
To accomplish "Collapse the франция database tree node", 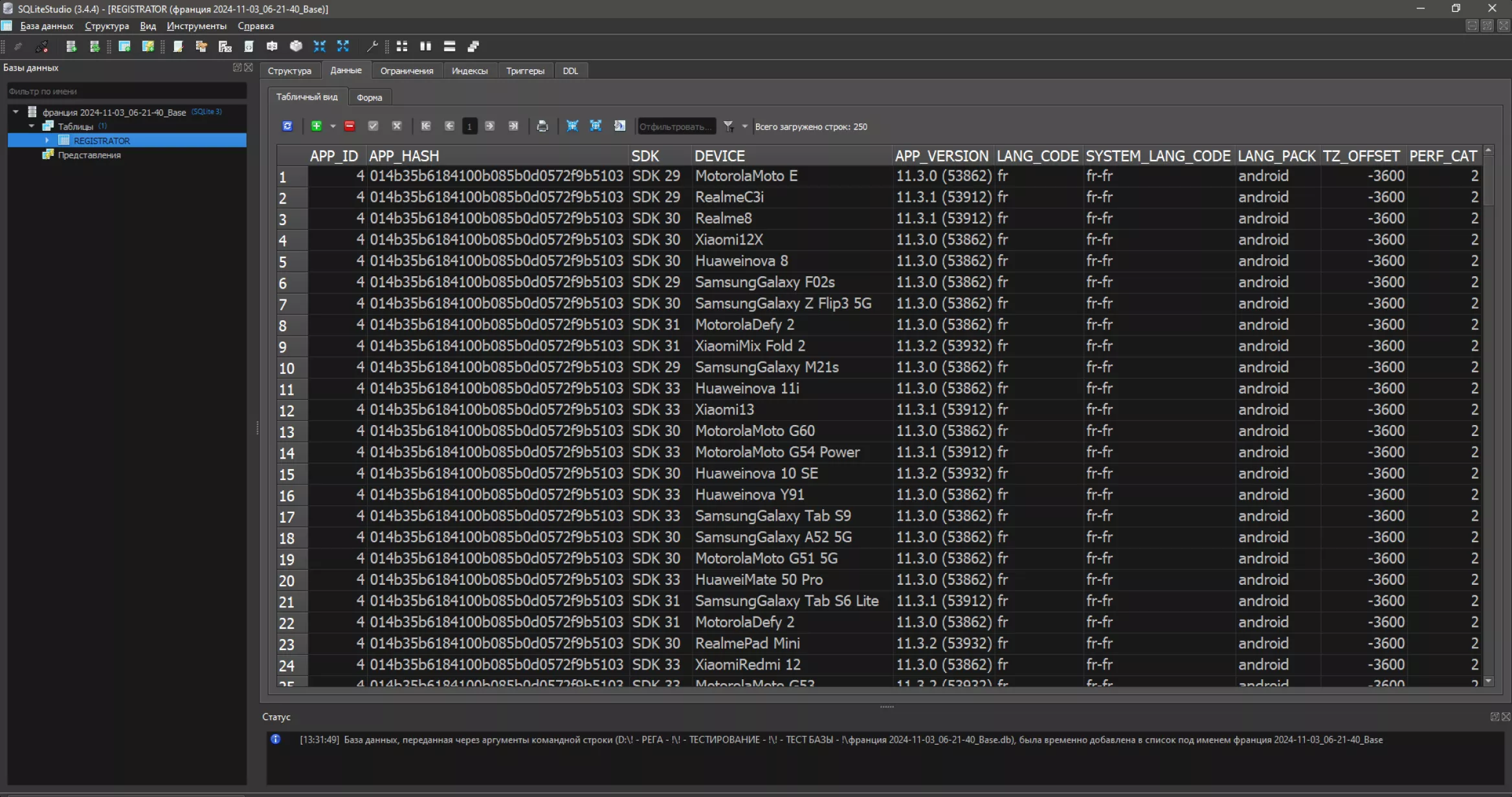I will click(x=16, y=112).
